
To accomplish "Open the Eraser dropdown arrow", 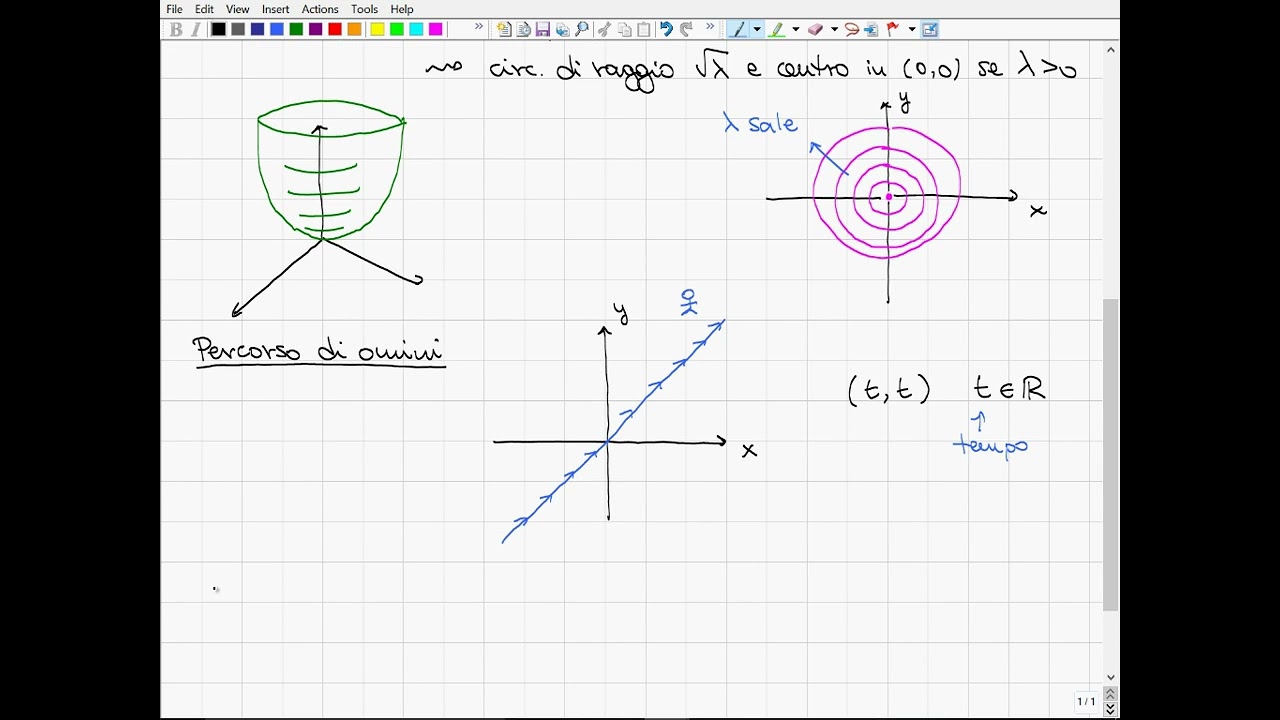I will point(834,30).
